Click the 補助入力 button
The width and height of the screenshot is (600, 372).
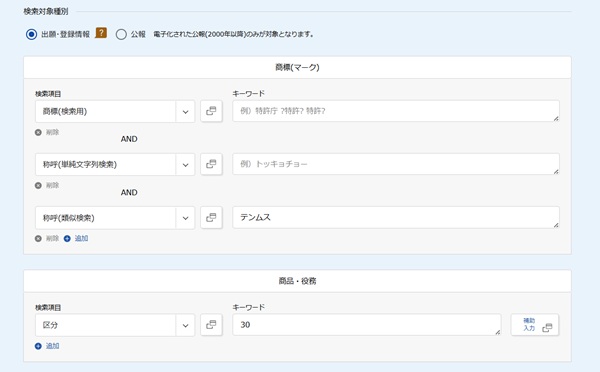[x=535, y=325]
